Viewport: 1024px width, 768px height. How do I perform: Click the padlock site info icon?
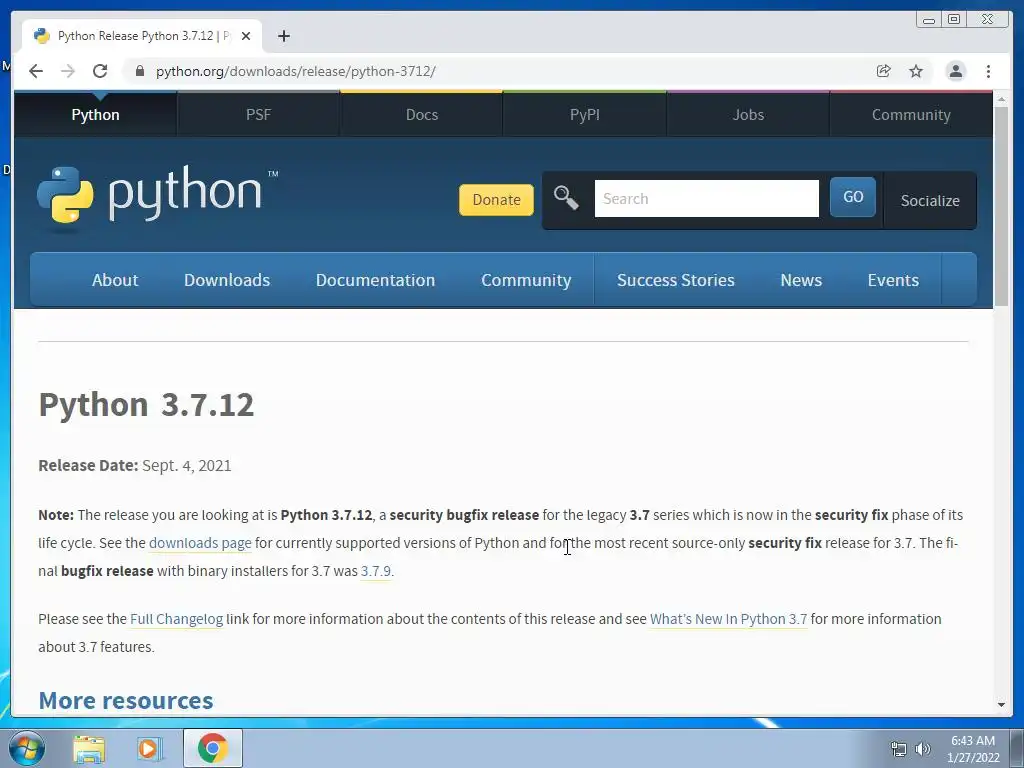(139, 71)
